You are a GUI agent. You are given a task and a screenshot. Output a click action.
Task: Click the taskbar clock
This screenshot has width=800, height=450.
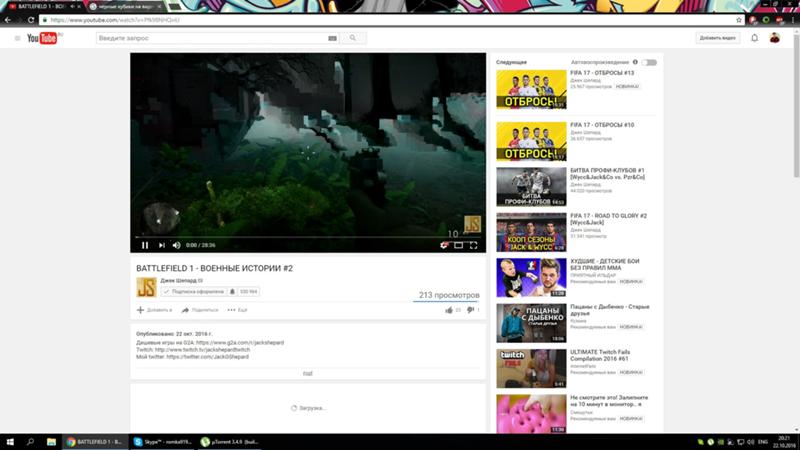point(784,442)
